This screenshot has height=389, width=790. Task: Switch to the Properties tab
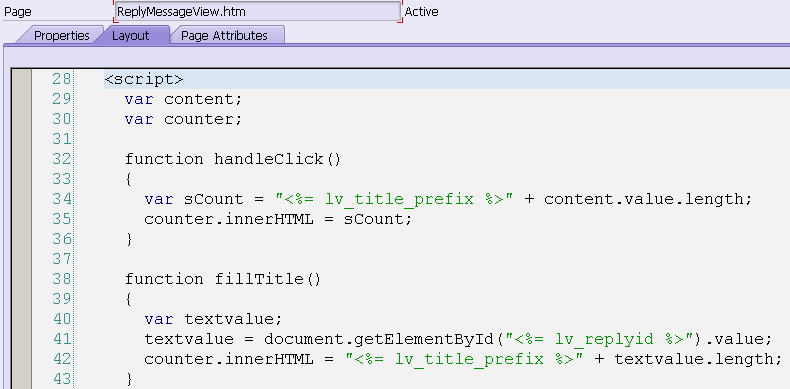pos(61,36)
